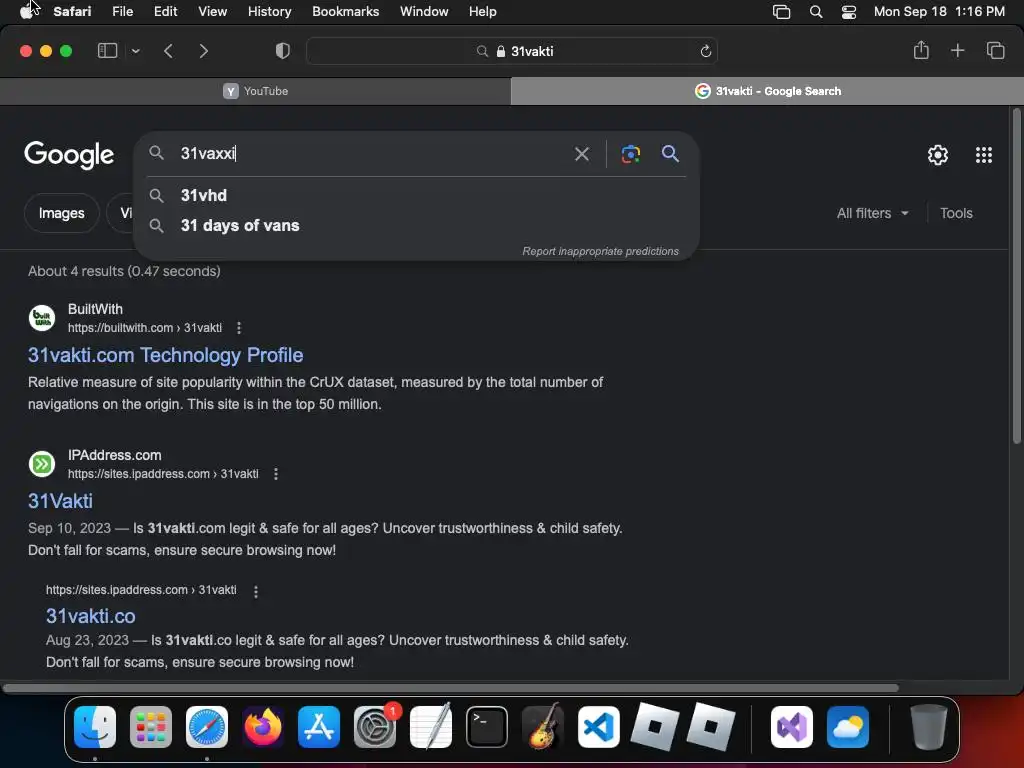Submit search with blue magnifier icon
1024x768 pixels.
[670, 153]
